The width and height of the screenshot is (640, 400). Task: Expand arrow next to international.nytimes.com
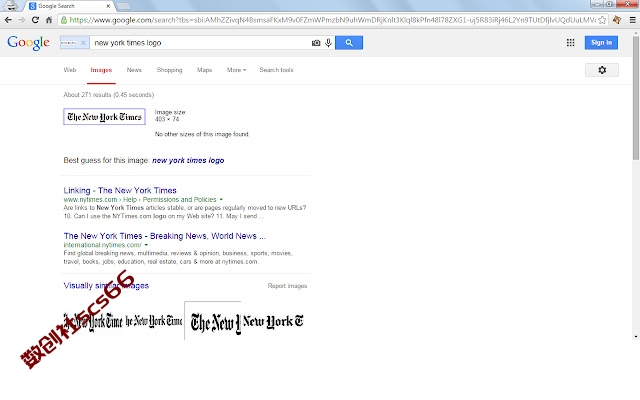tap(146, 245)
